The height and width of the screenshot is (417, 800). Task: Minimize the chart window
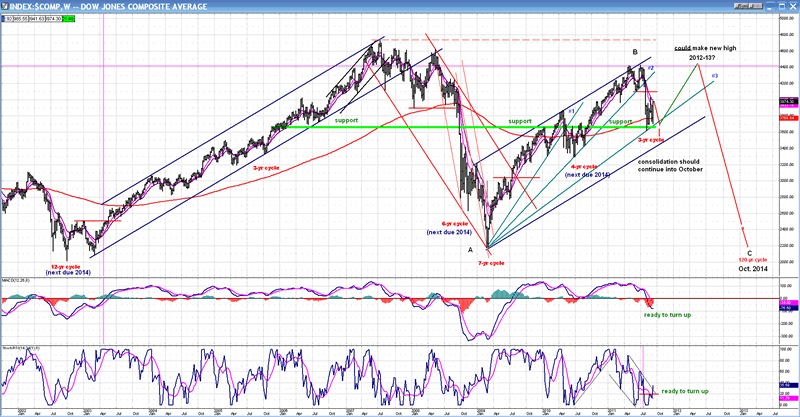769,5
